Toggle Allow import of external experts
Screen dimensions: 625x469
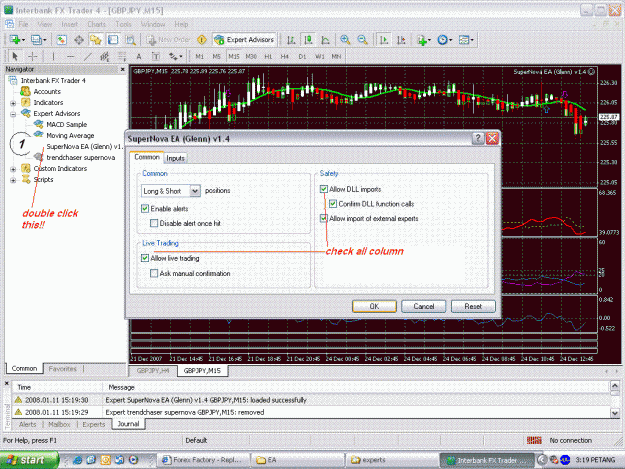[324, 218]
